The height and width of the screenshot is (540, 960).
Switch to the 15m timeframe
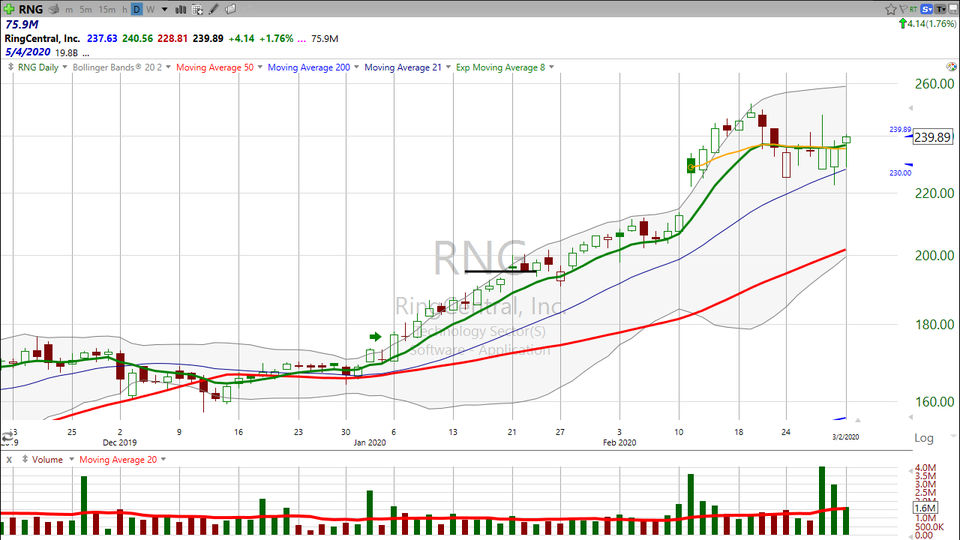click(107, 10)
